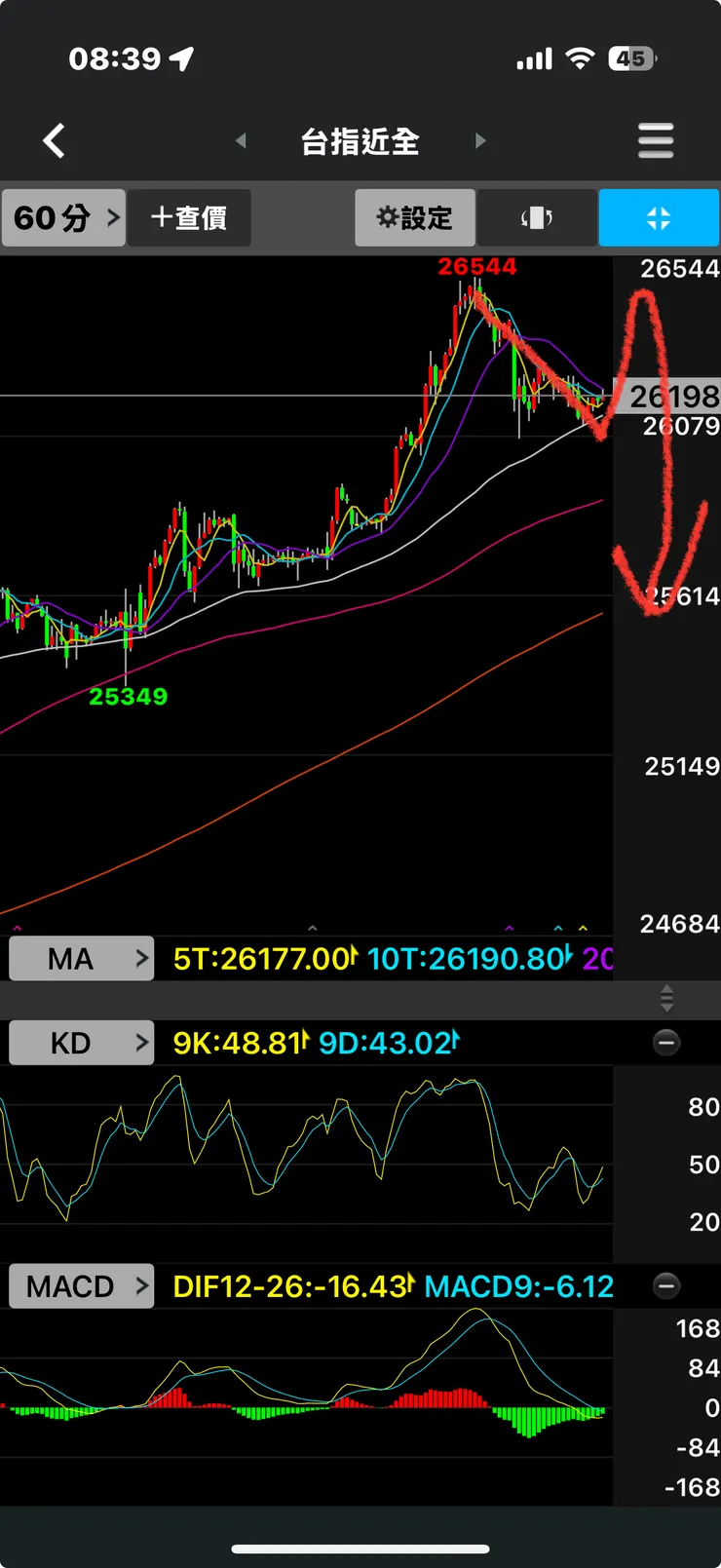The width and height of the screenshot is (721, 1568).
Task: Tap the 26544 high price marker
Action: pos(477,267)
